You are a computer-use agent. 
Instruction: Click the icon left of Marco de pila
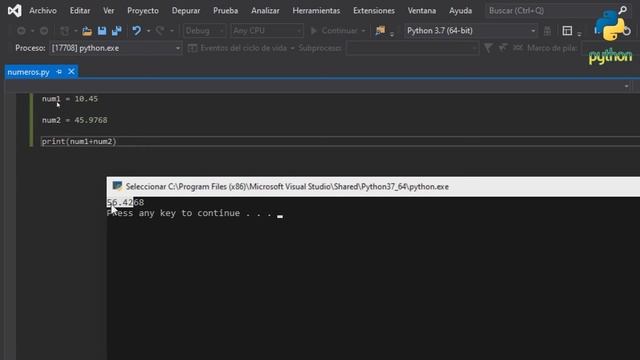[x=518, y=48]
